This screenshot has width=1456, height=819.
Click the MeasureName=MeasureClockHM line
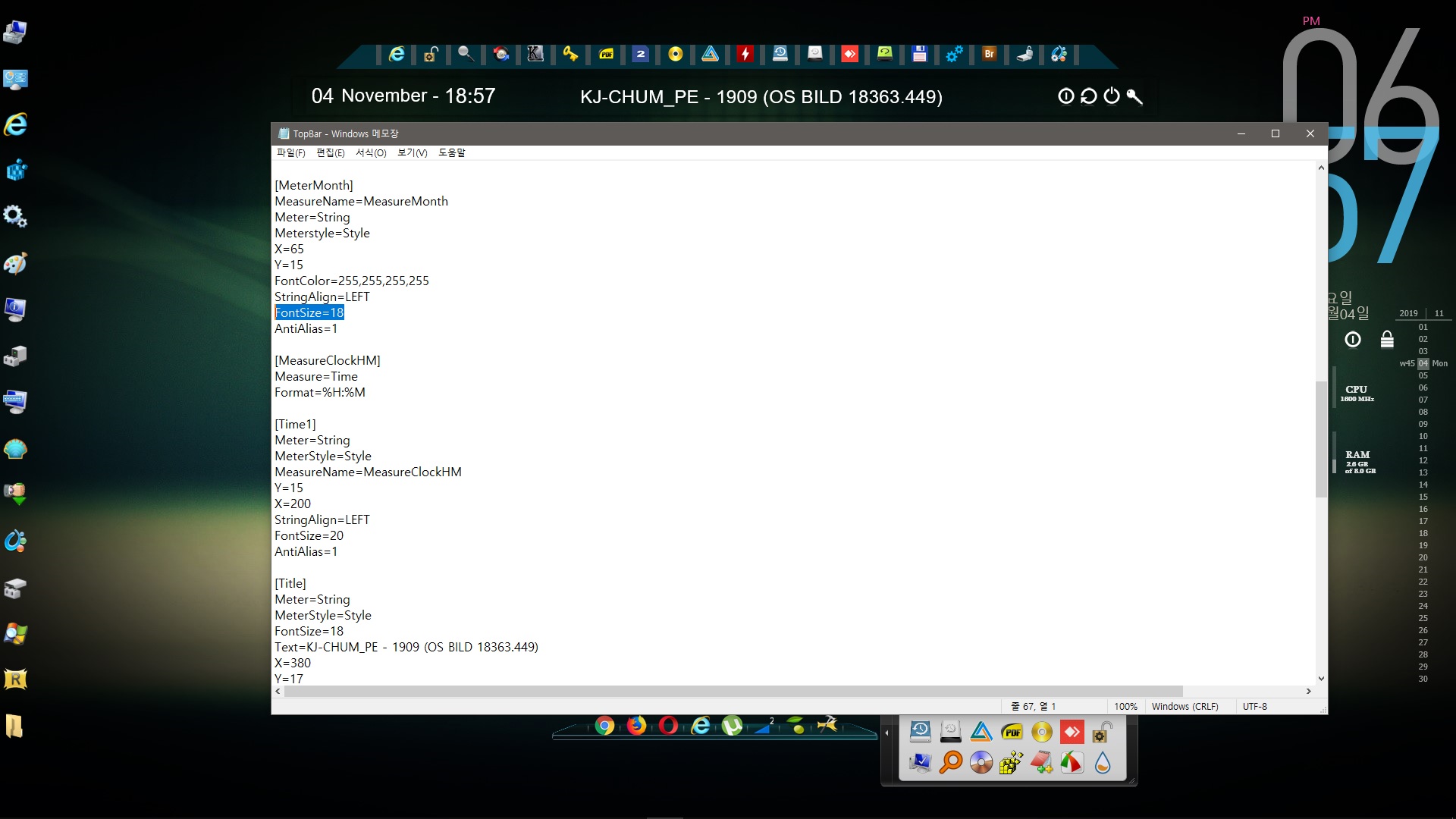pos(368,472)
